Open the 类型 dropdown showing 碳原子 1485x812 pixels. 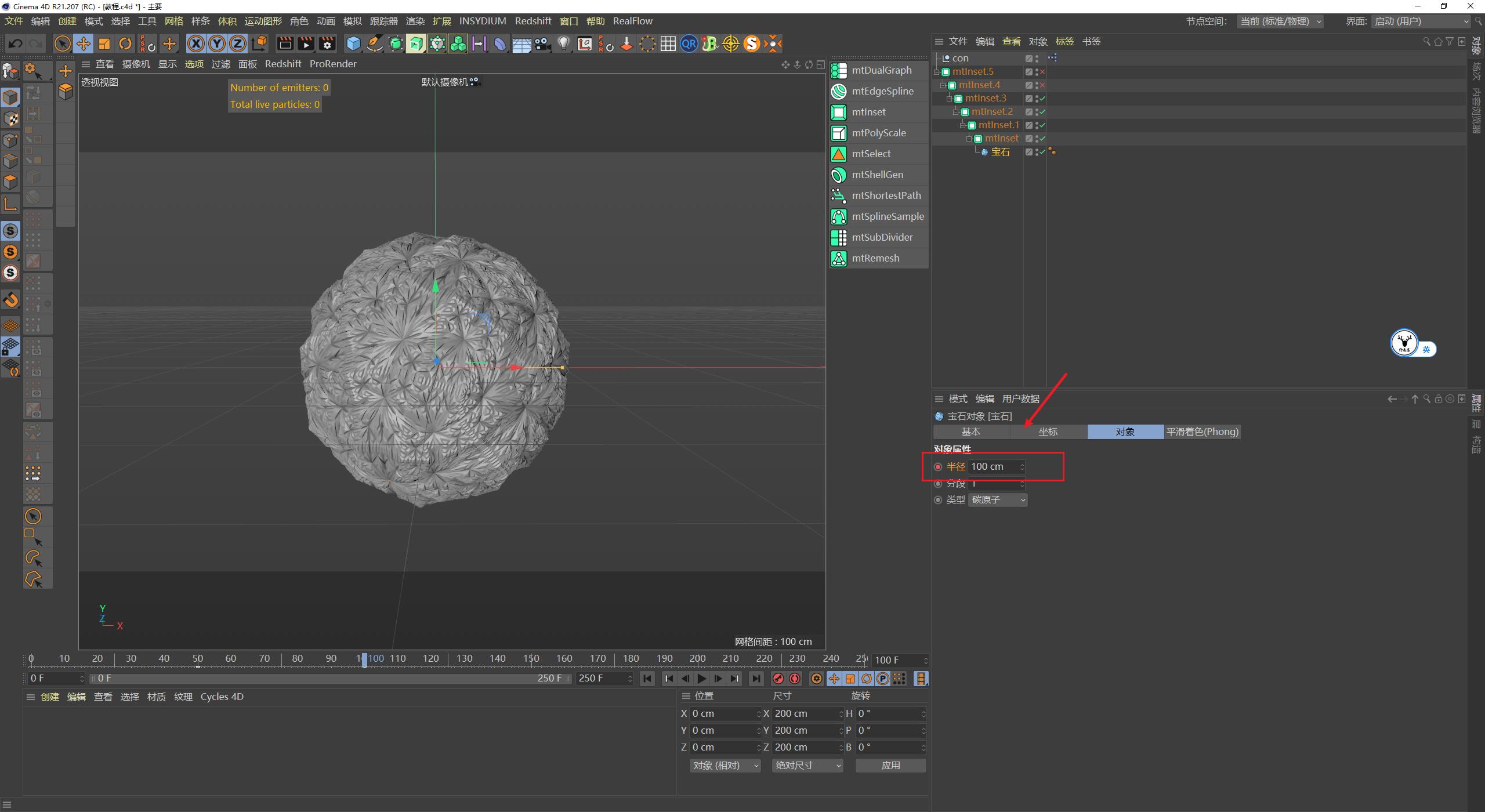tap(997, 499)
